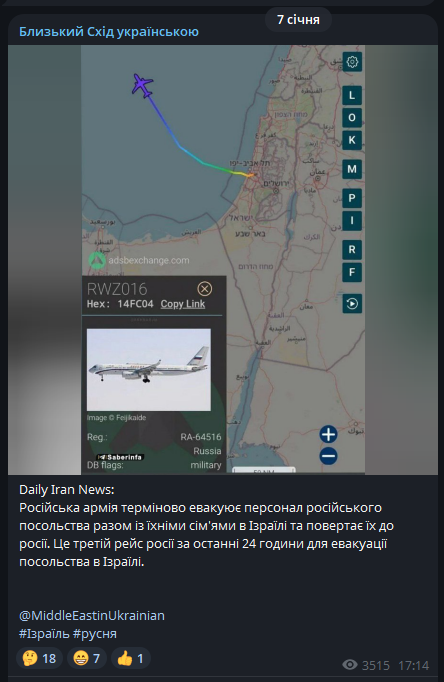The image size is (444, 682).
Task: Open the Tu-204 aircraft photo thumbnail
Action: (149, 370)
